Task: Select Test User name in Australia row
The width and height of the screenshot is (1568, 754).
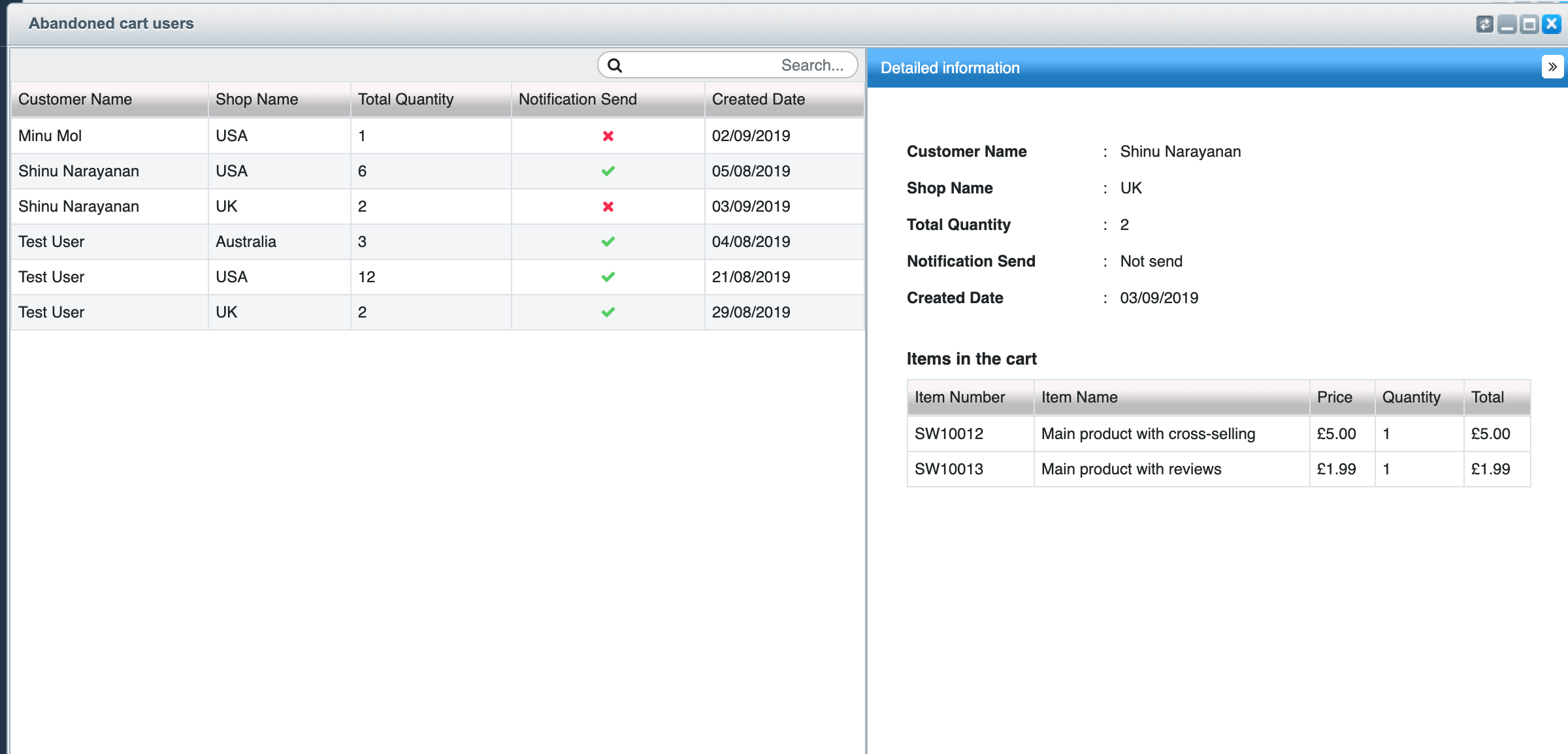Action: [x=51, y=242]
